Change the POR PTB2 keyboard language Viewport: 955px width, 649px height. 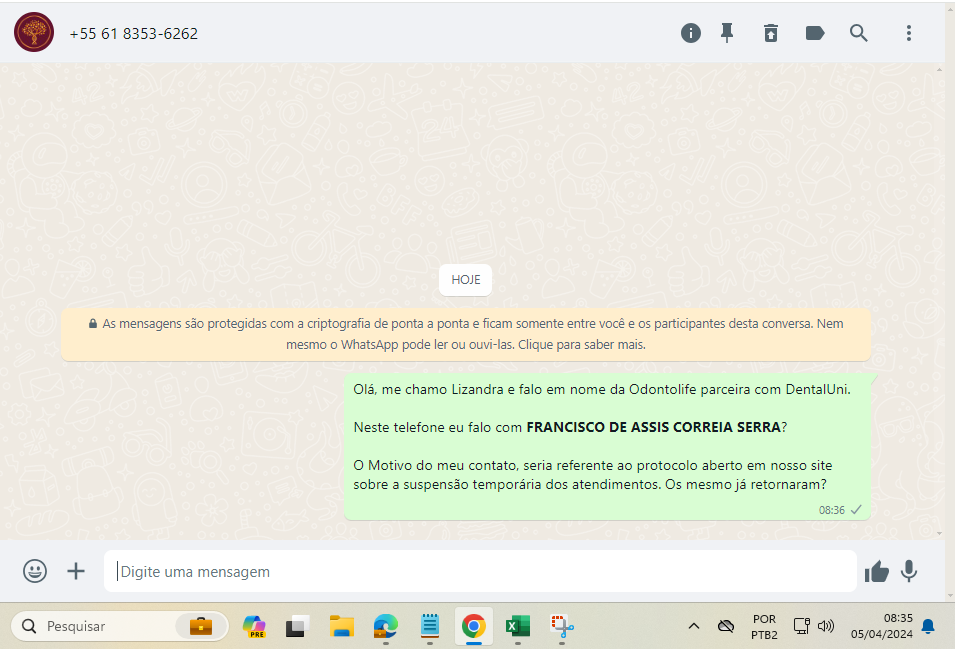point(764,626)
